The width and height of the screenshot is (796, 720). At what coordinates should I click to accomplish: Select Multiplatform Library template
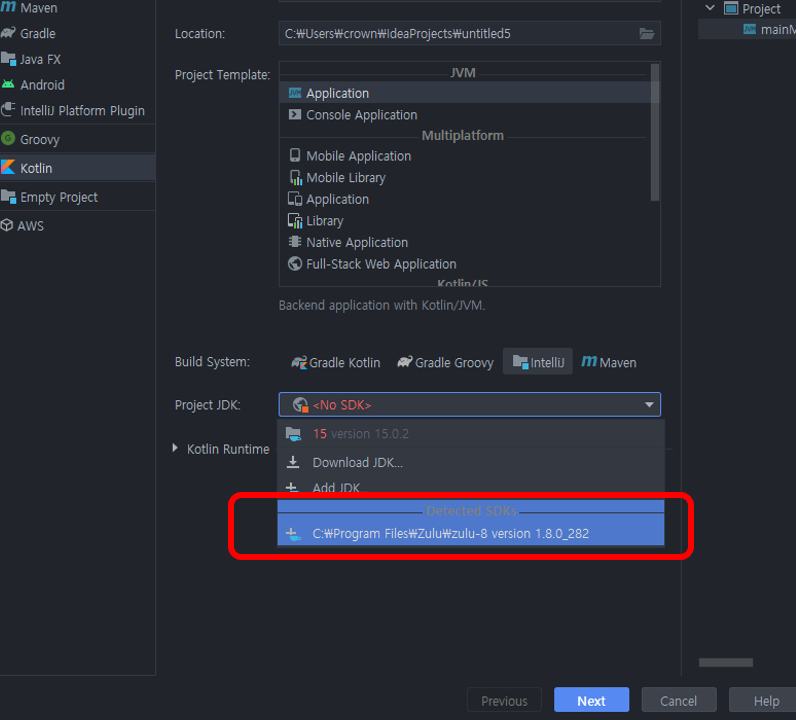coord(465,221)
